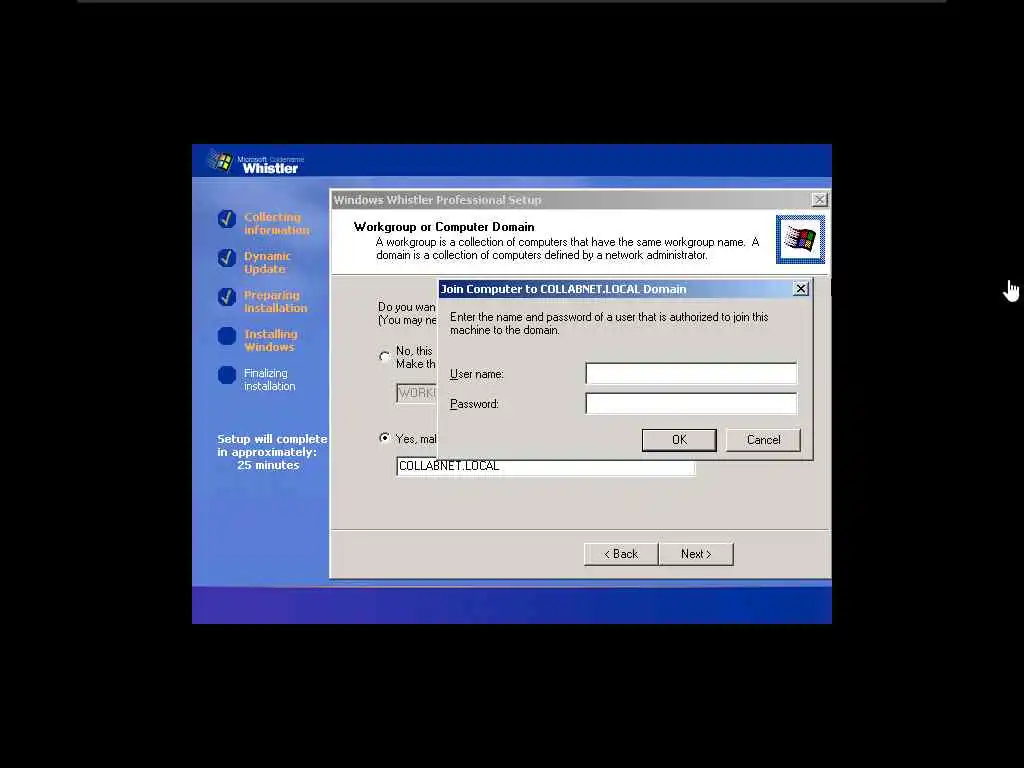The height and width of the screenshot is (768, 1024).
Task: Focus the User name input field
Action: (691, 374)
